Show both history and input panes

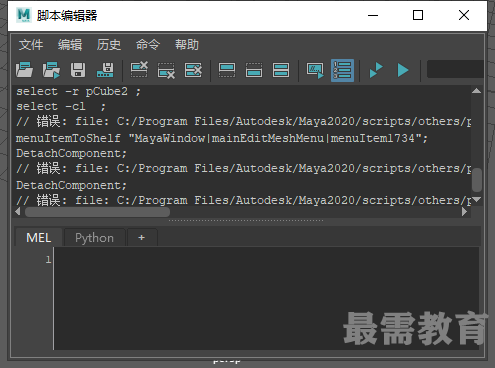coord(281,70)
